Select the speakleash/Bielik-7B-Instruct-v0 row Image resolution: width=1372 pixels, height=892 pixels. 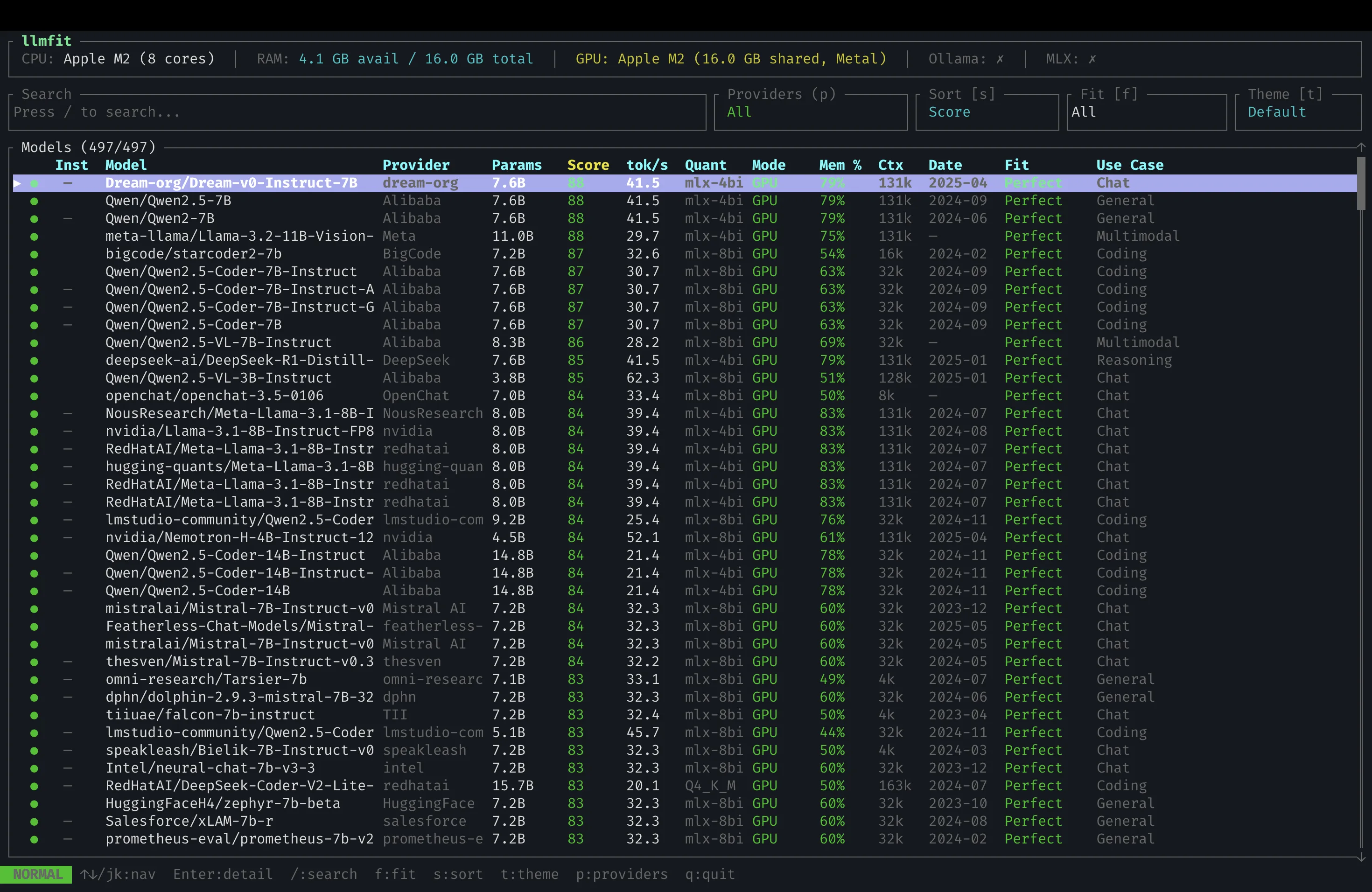click(685, 750)
